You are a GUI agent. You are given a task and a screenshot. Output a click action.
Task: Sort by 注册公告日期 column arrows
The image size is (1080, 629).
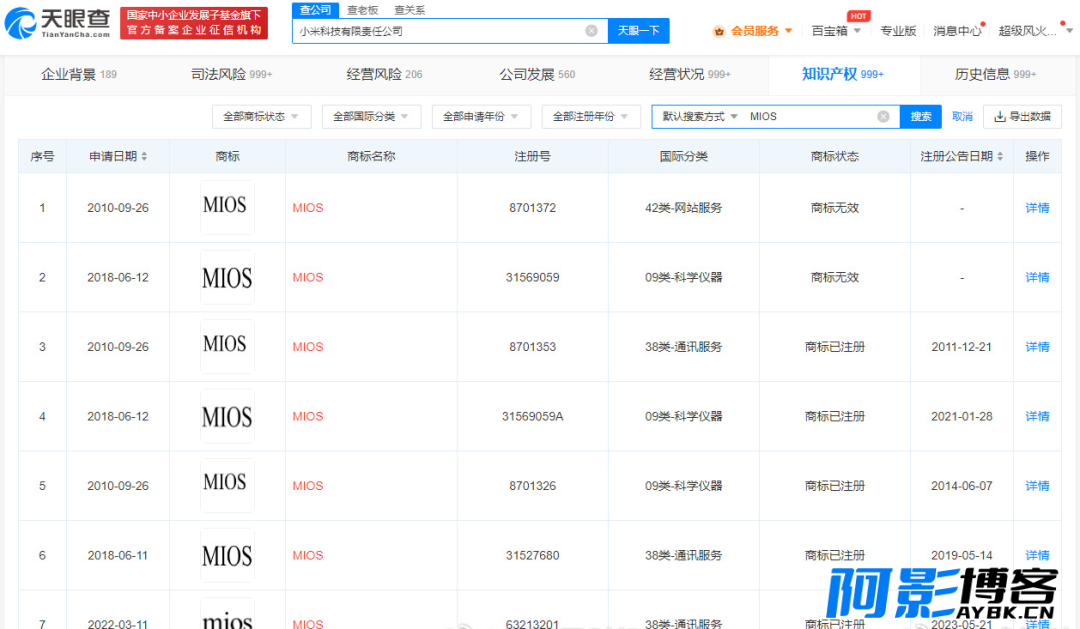[x=1001, y=157]
